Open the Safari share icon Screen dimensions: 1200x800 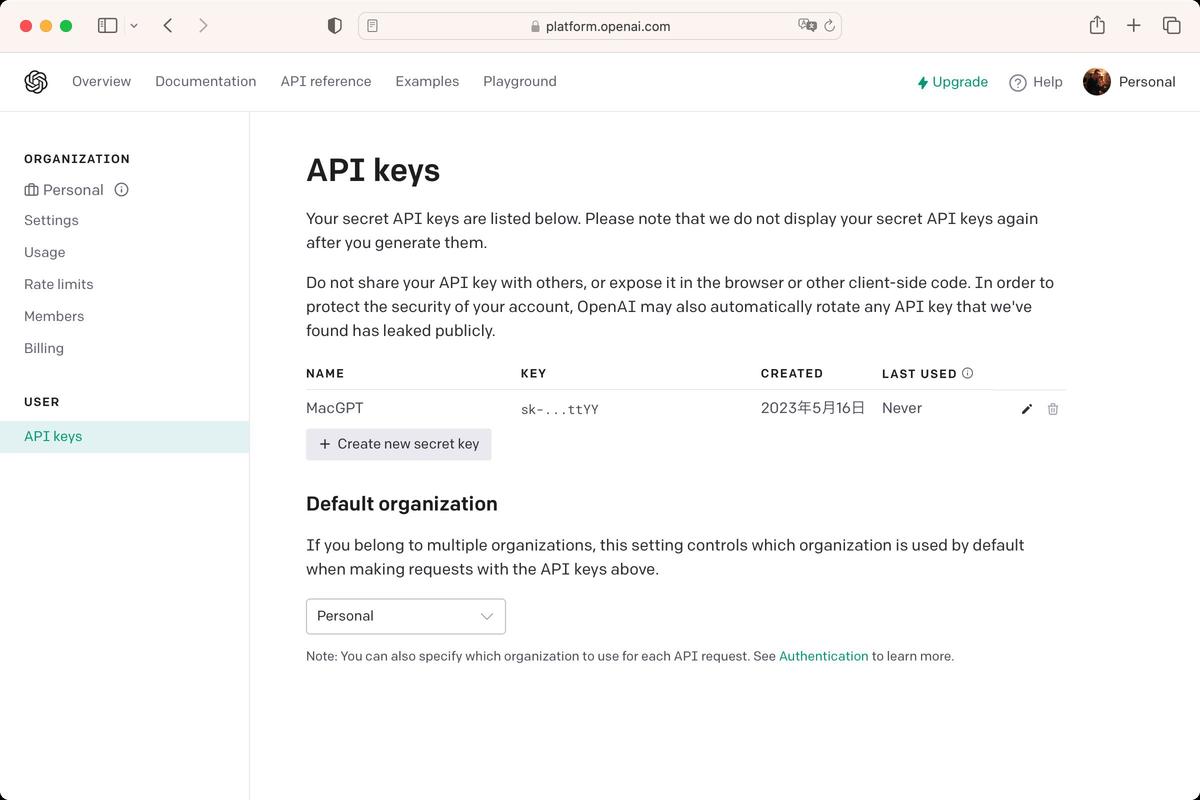pos(1097,26)
